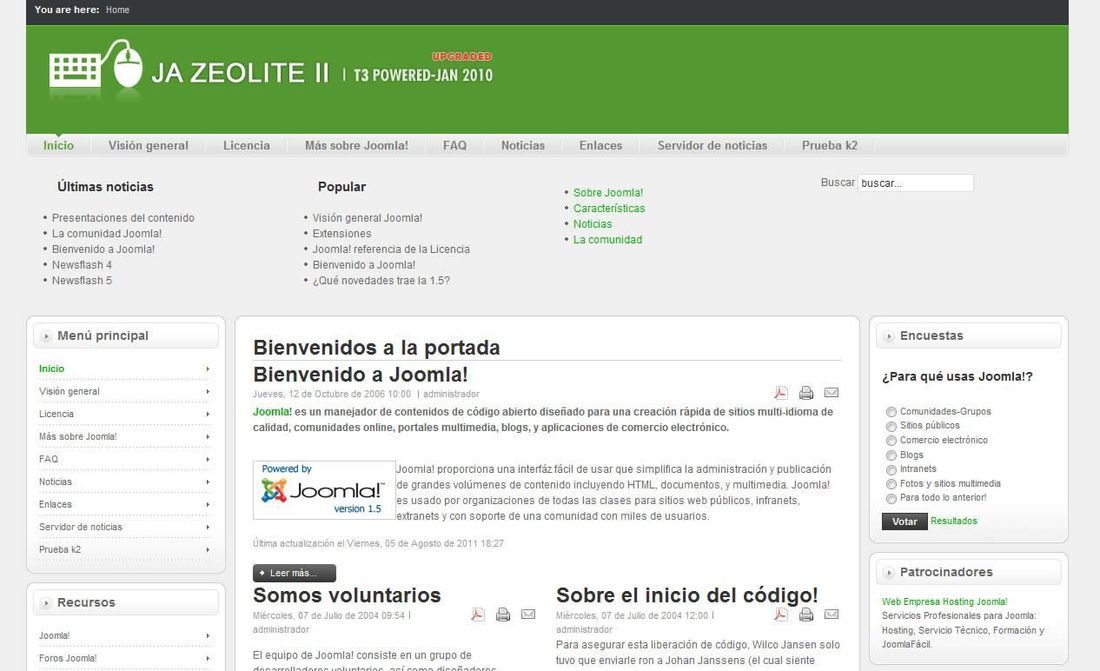The width and height of the screenshot is (1100, 671).
Task: Click the Recursos header arrow icon
Action: tap(46, 603)
